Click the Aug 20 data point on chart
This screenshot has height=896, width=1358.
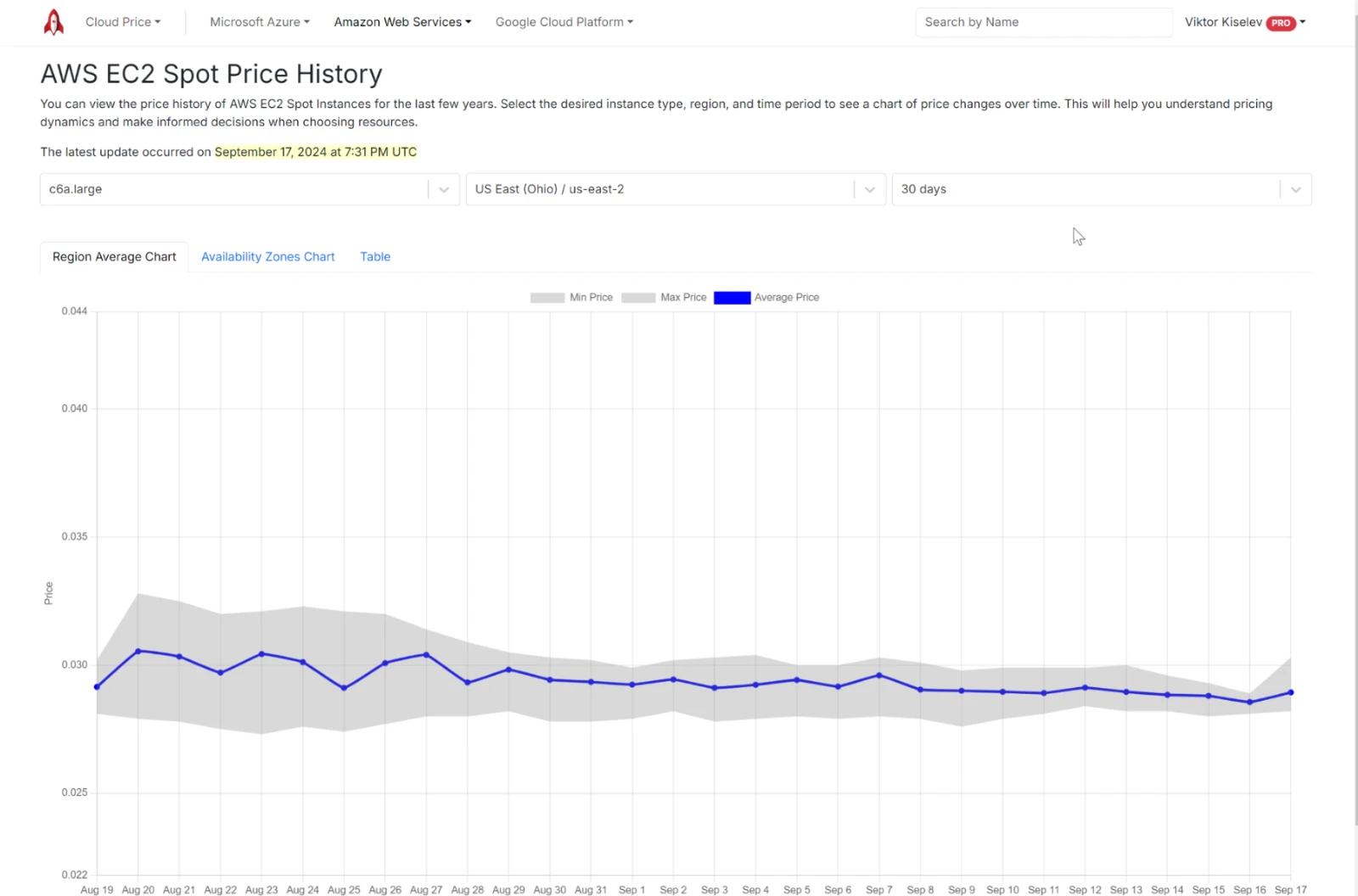pyautogui.click(x=138, y=651)
